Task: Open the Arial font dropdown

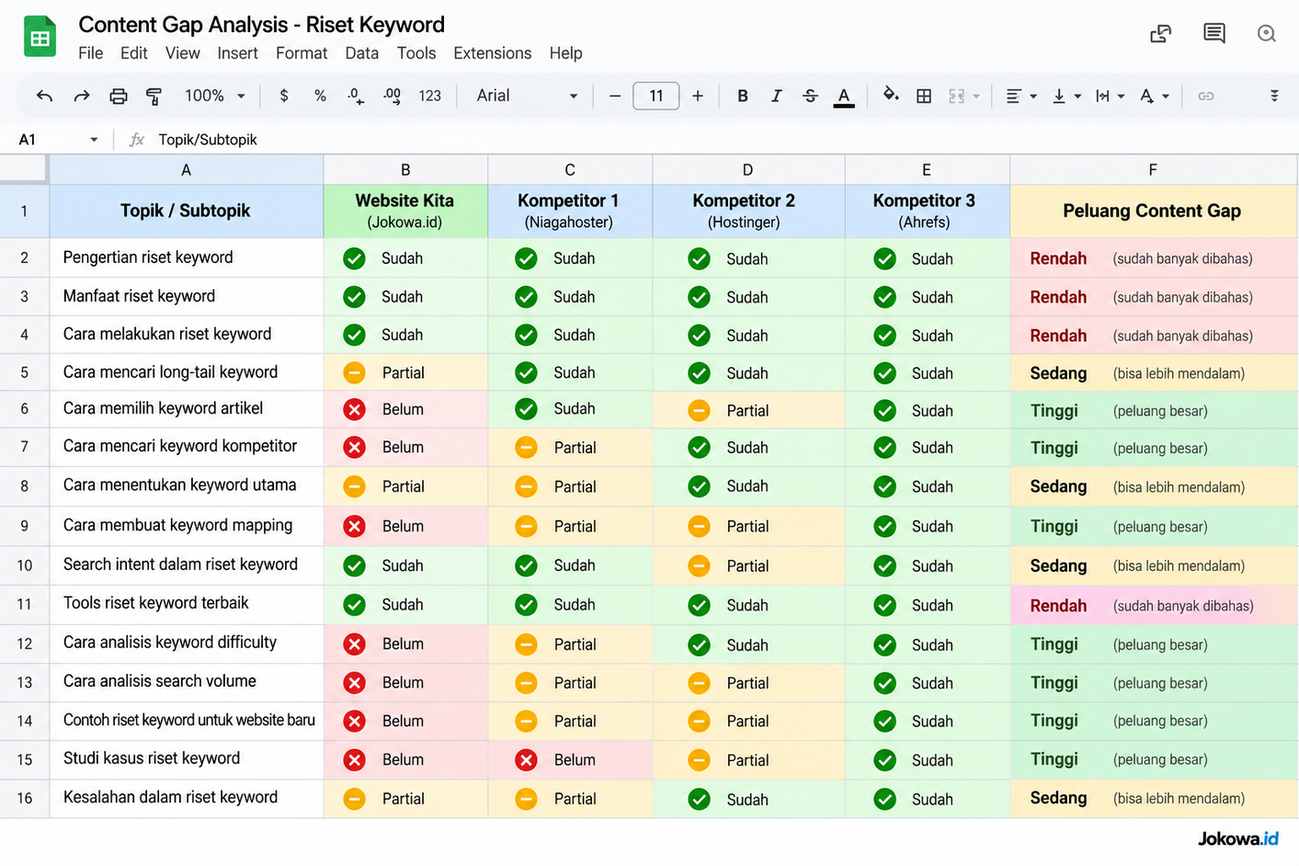Action: [528, 96]
